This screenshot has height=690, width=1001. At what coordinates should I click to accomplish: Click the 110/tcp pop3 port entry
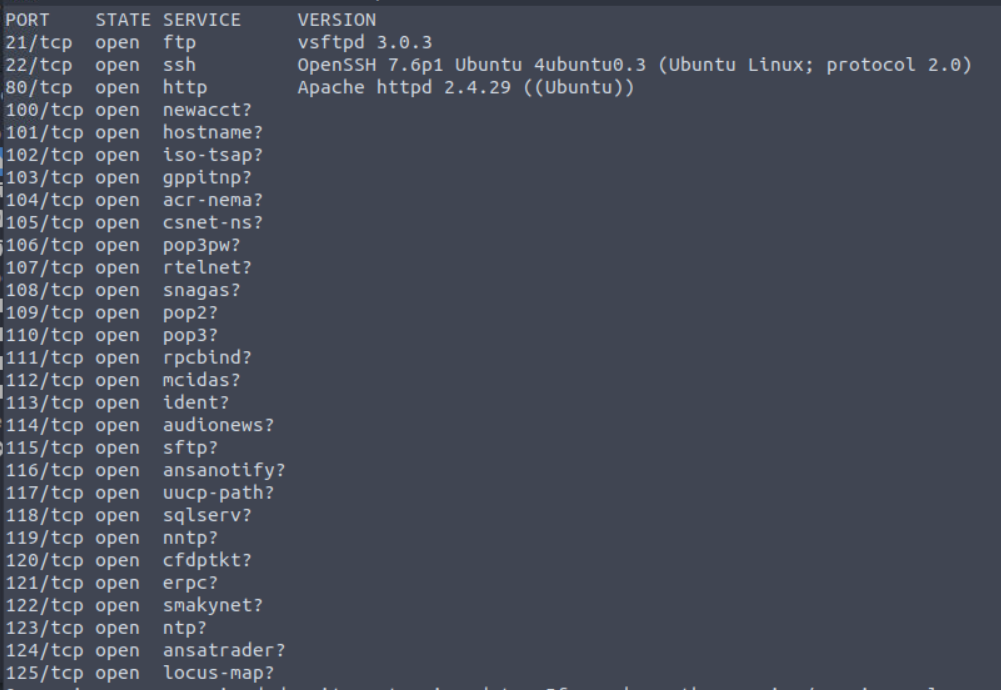pyautogui.click(x=45, y=335)
